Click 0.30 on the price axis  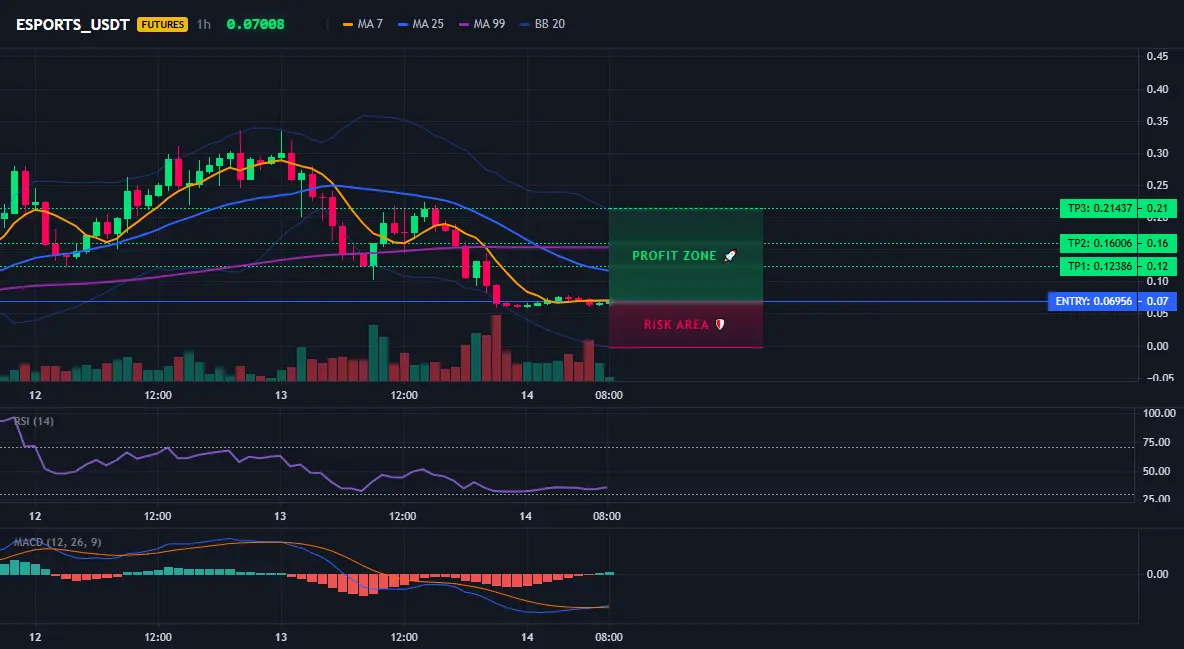(x=1158, y=153)
